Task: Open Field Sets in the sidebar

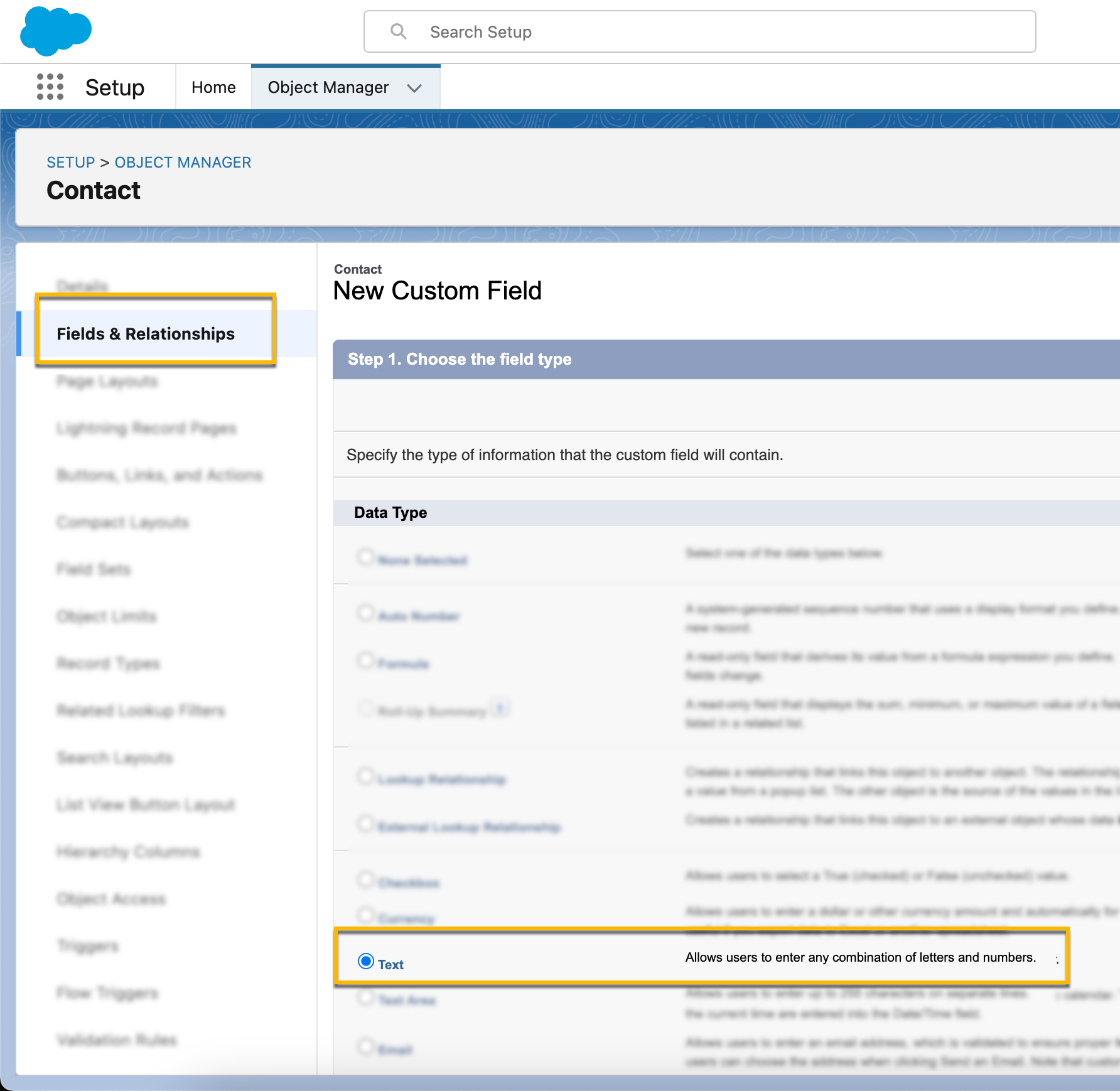Action: point(94,569)
